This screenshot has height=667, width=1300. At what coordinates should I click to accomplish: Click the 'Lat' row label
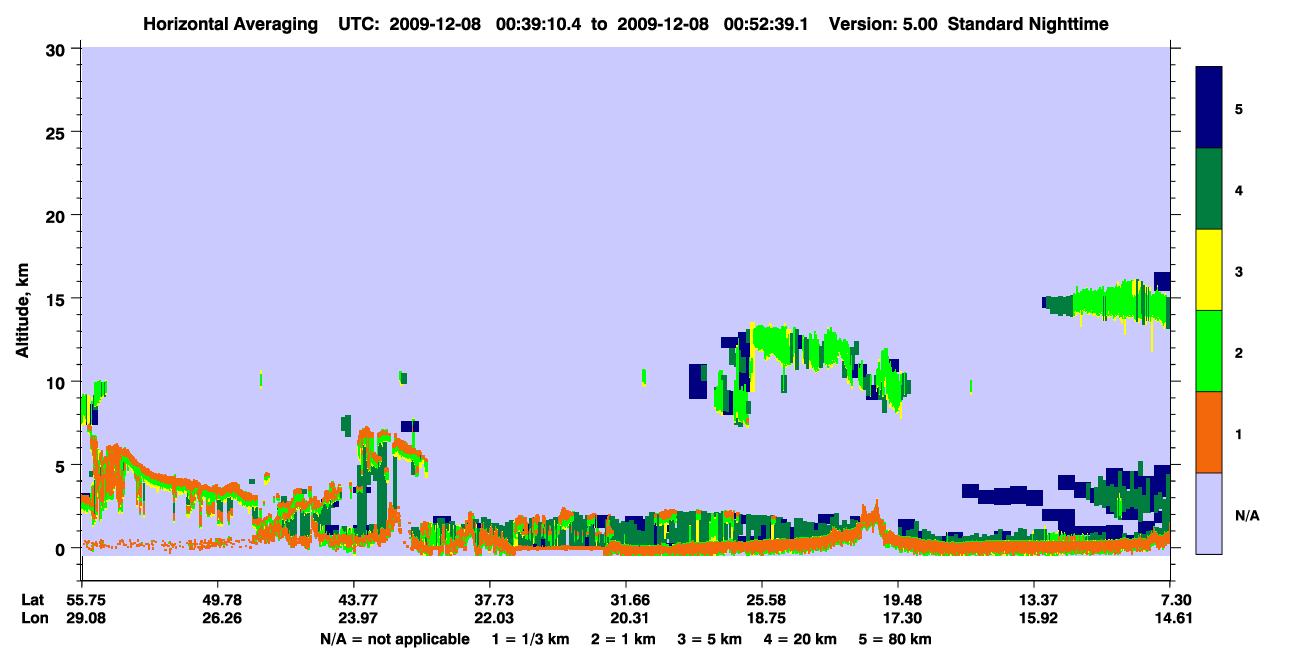click(34, 600)
